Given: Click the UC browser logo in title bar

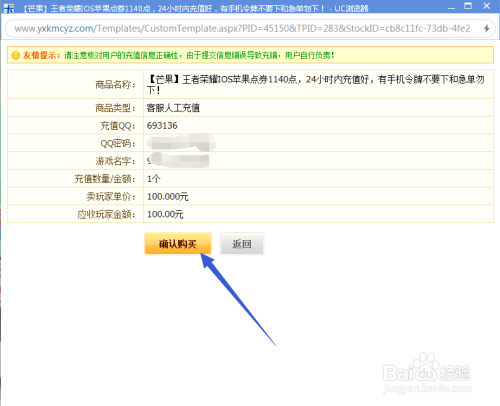Looking at the screenshot, I should [x=9, y=8].
